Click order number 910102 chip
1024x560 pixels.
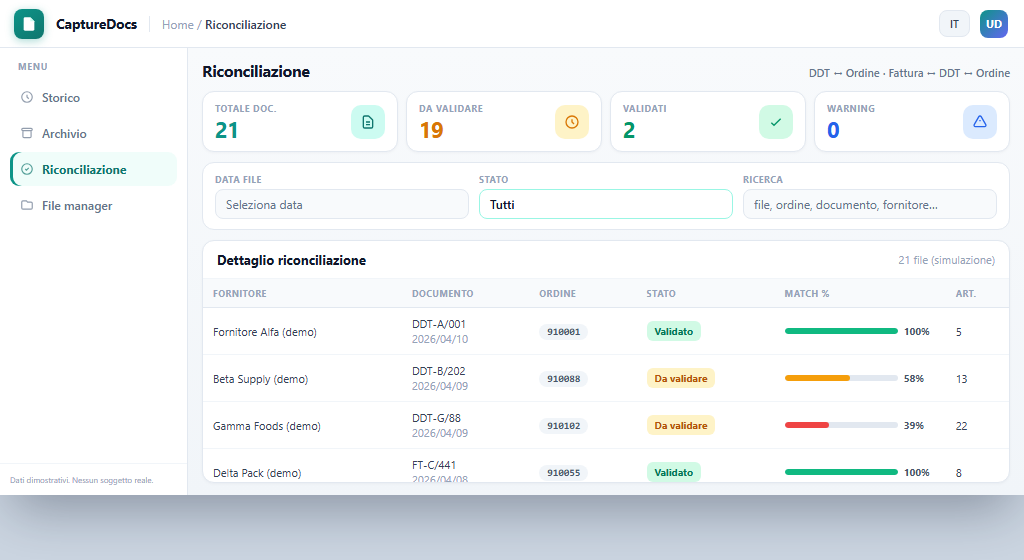[563, 426]
